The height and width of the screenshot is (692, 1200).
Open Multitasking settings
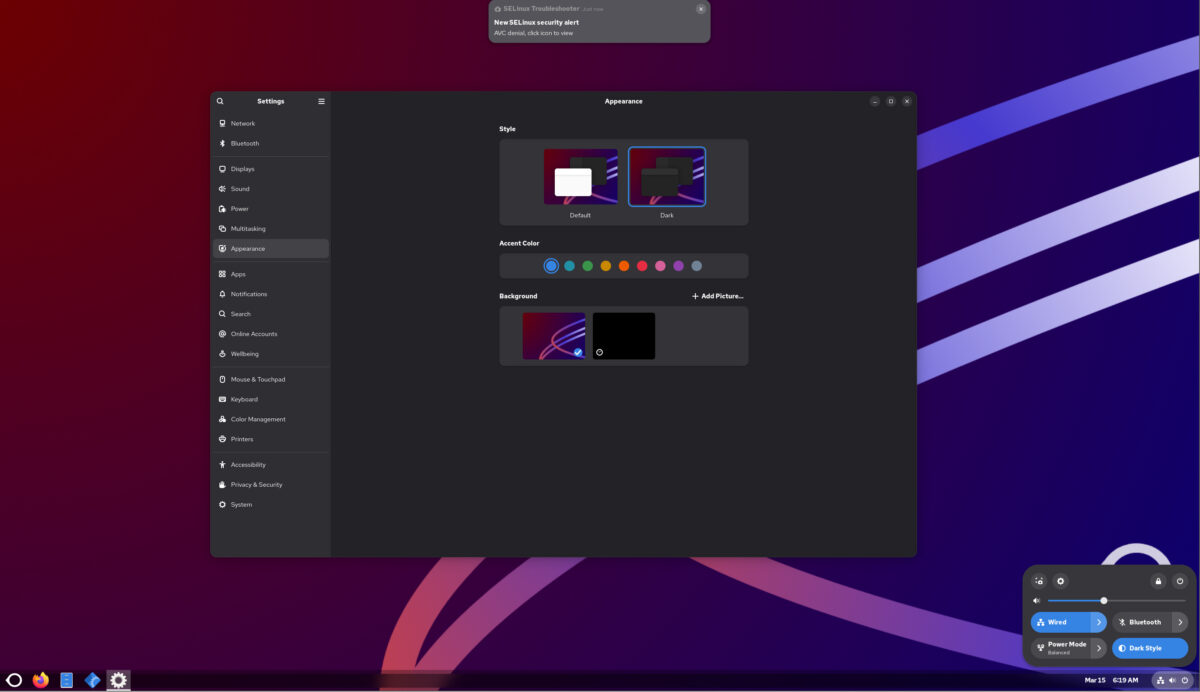247,228
